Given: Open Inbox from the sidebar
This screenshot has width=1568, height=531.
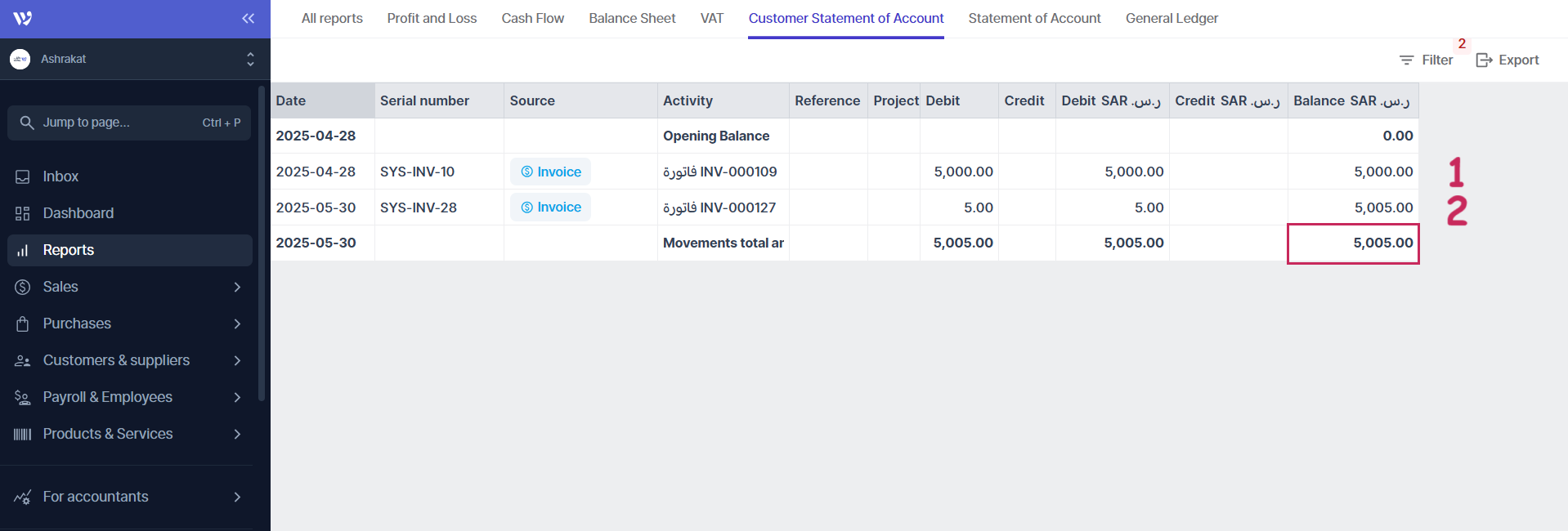Looking at the screenshot, I should [x=60, y=176].
